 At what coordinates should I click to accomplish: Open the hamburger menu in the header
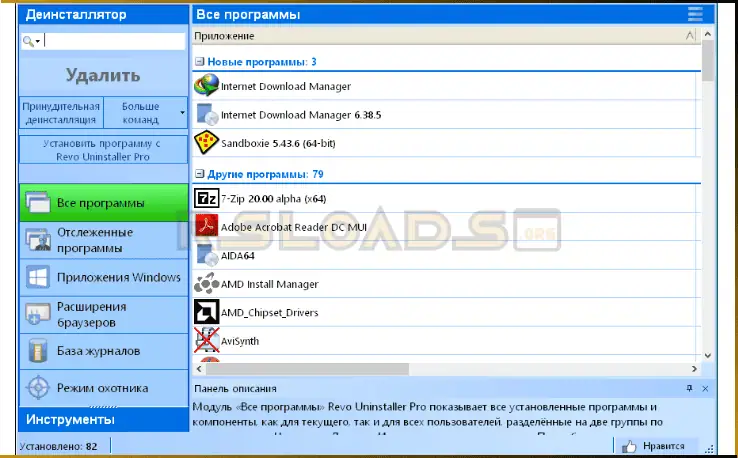tap(695, 14)
